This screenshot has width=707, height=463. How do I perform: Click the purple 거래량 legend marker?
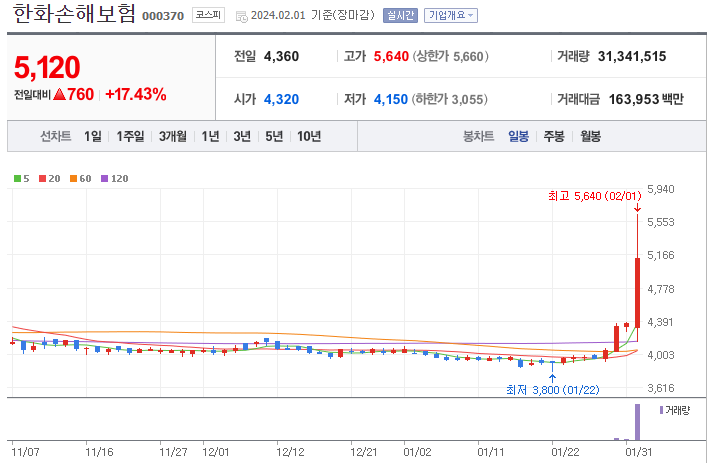click(661, 410)
